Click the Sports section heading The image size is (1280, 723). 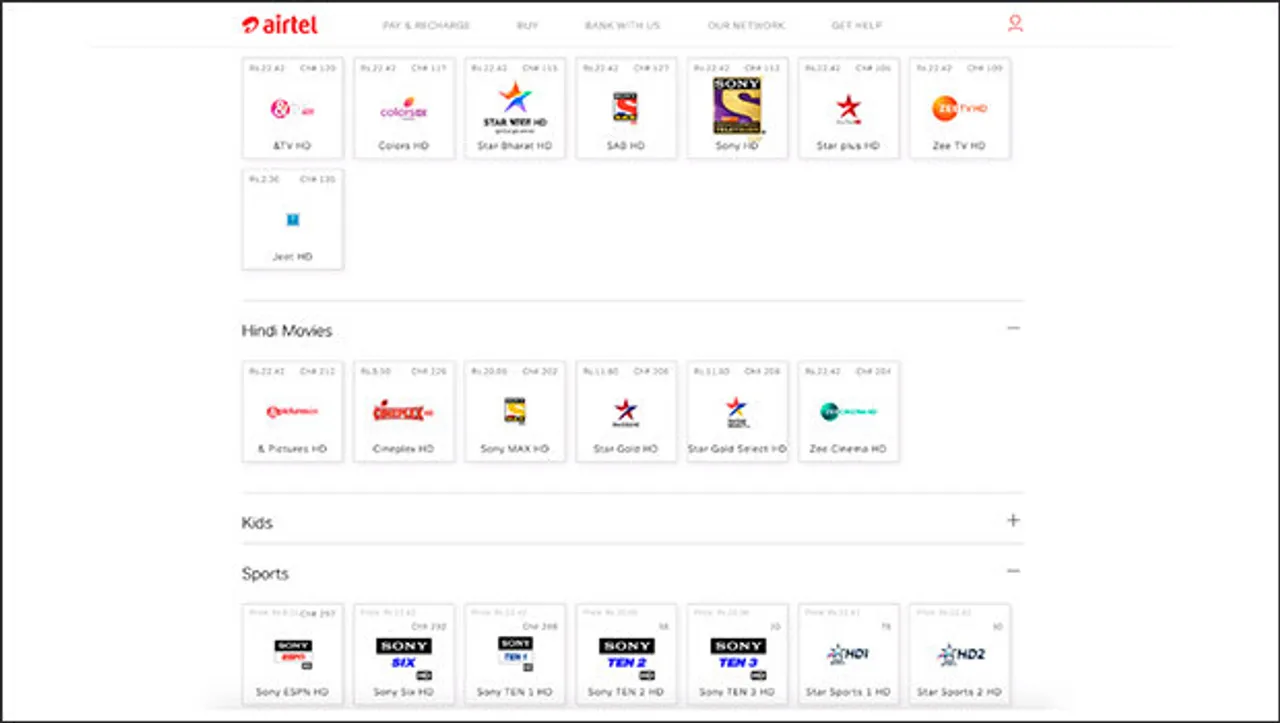(265, 574)
